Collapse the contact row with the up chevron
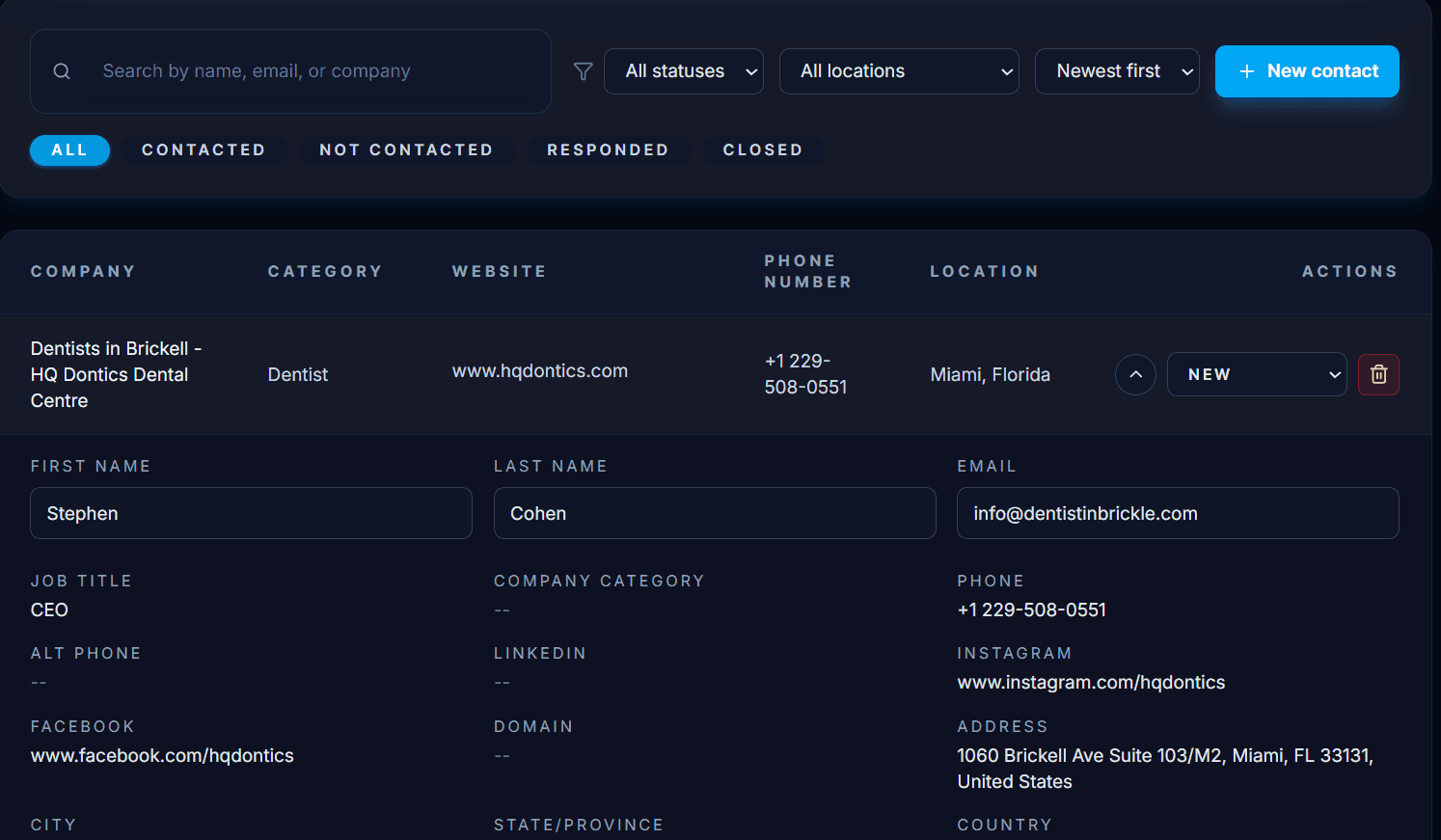The height and width of the screenshot is (840, 1441). coord(1135,374)
